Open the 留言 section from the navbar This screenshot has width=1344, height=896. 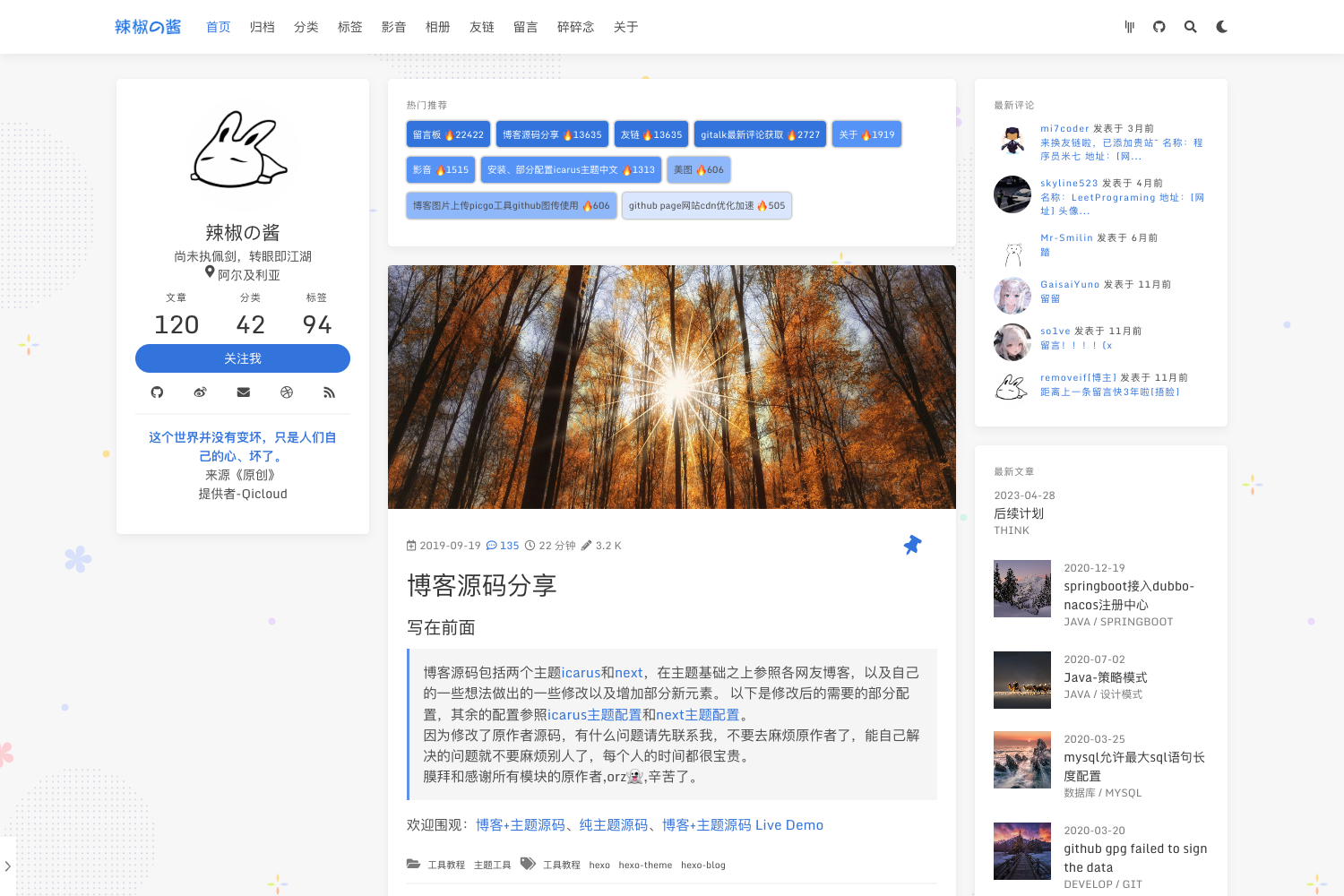[525, 26]
